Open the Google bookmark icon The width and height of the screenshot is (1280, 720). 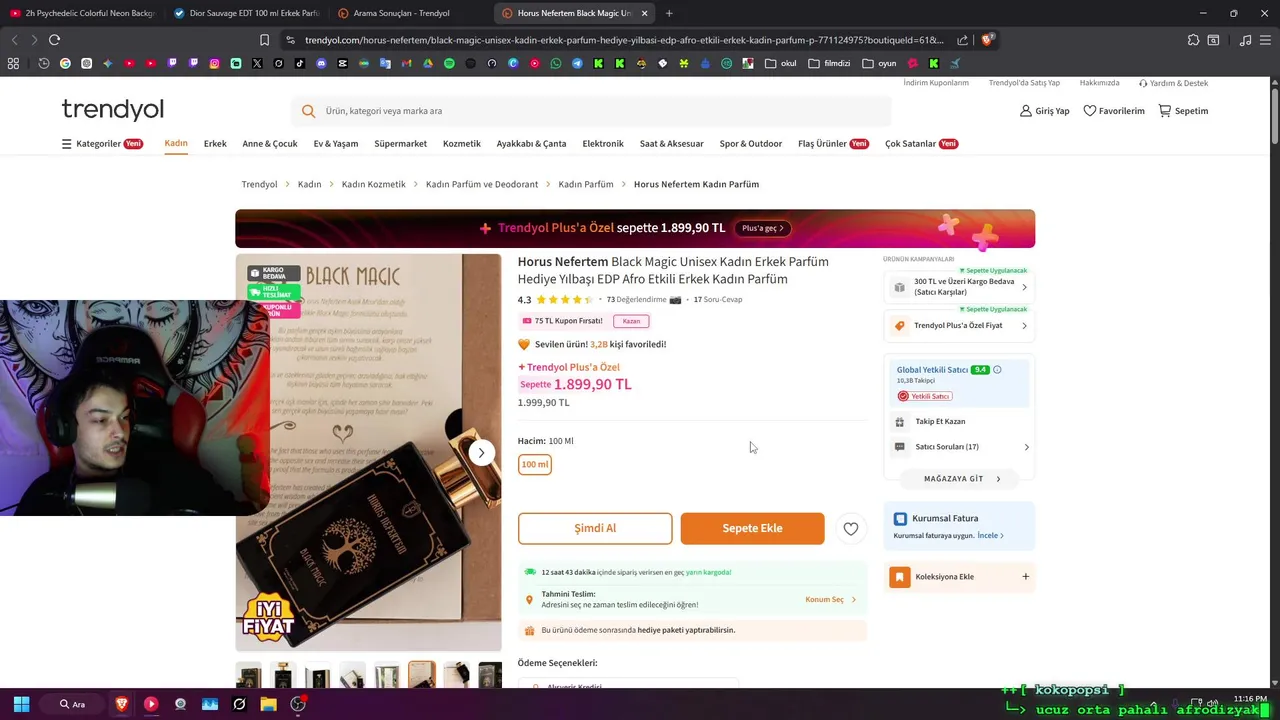pos(65,63)
